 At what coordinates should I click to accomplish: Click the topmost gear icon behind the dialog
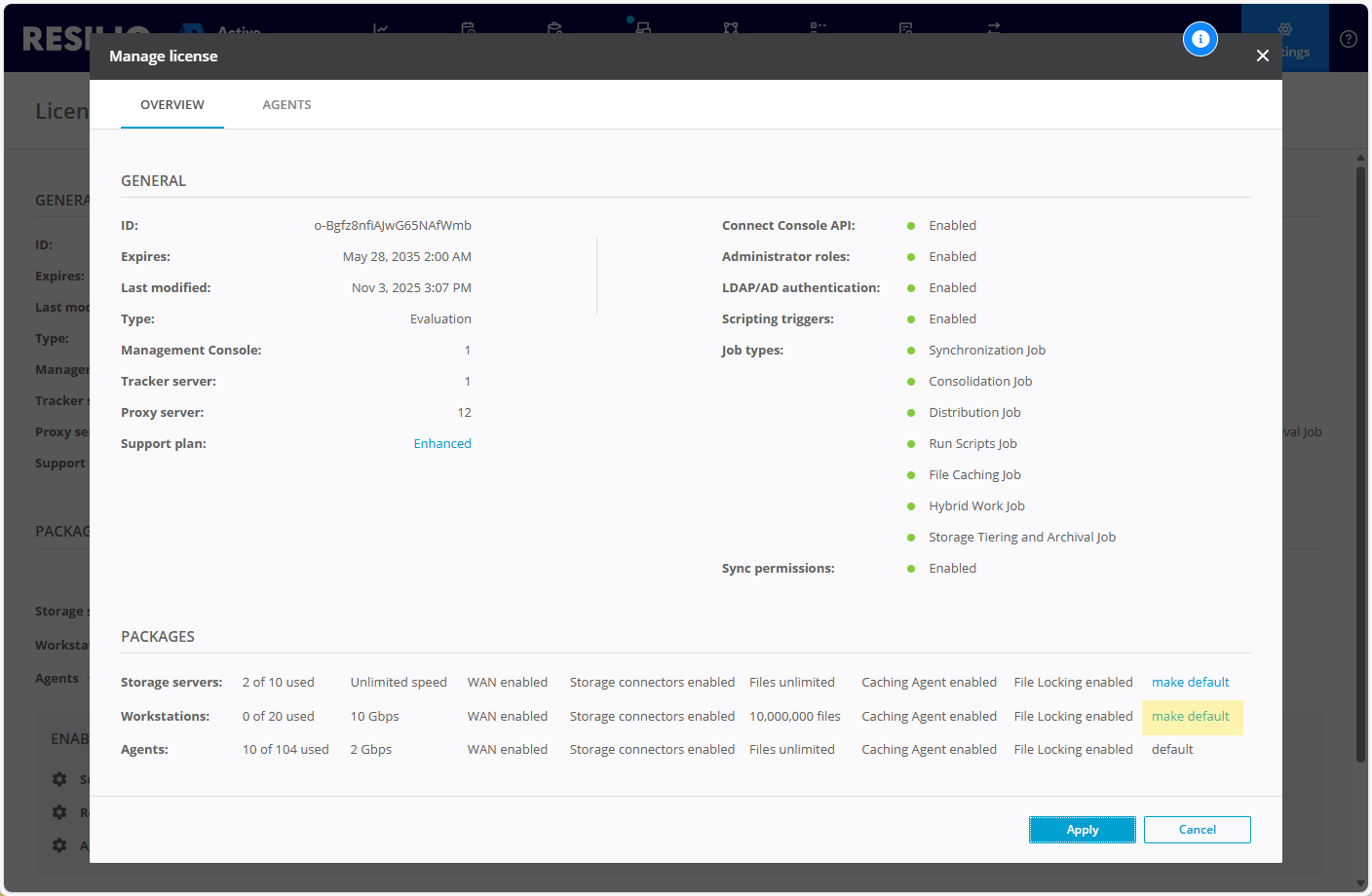click(59, 779)
